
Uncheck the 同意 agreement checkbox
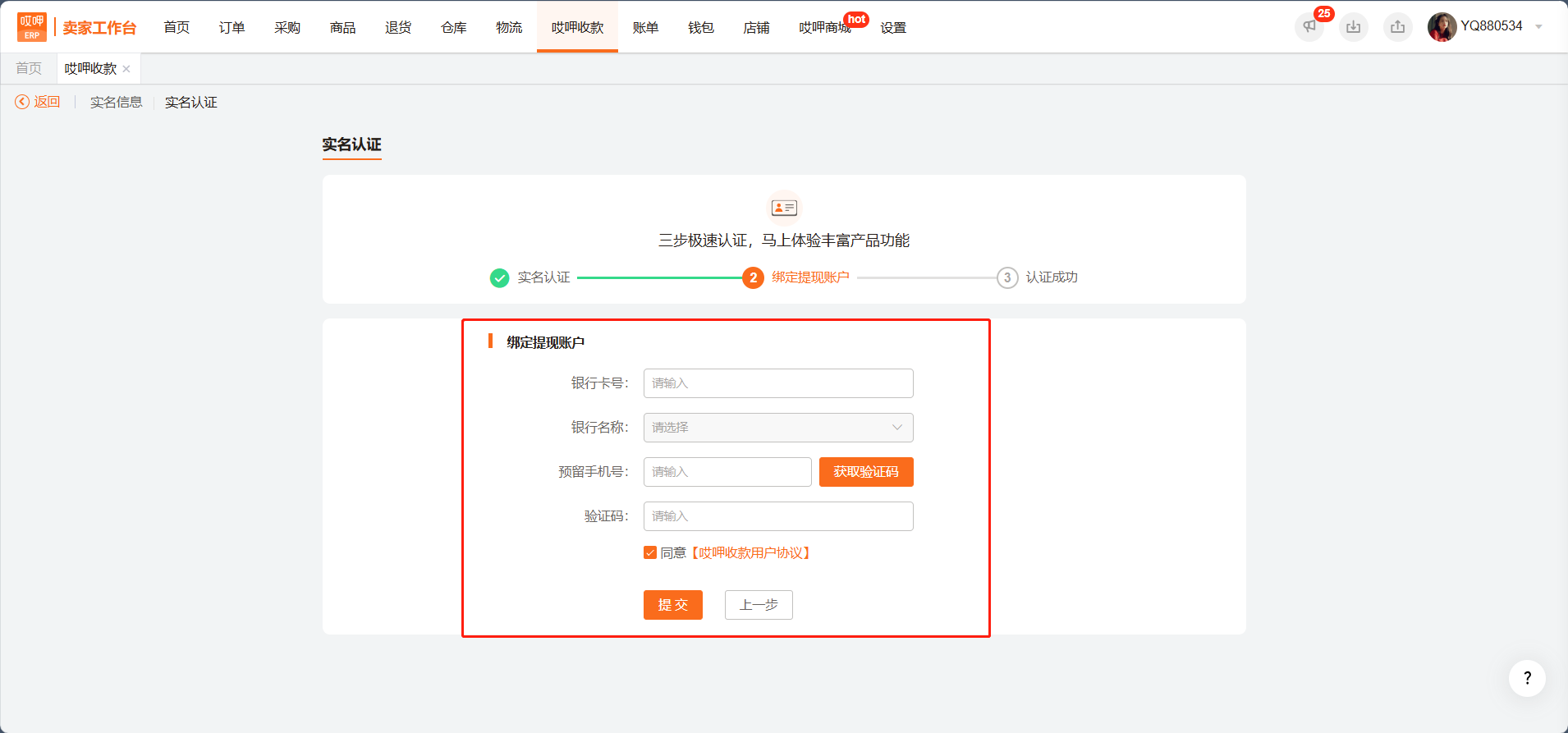click(650, 553)
